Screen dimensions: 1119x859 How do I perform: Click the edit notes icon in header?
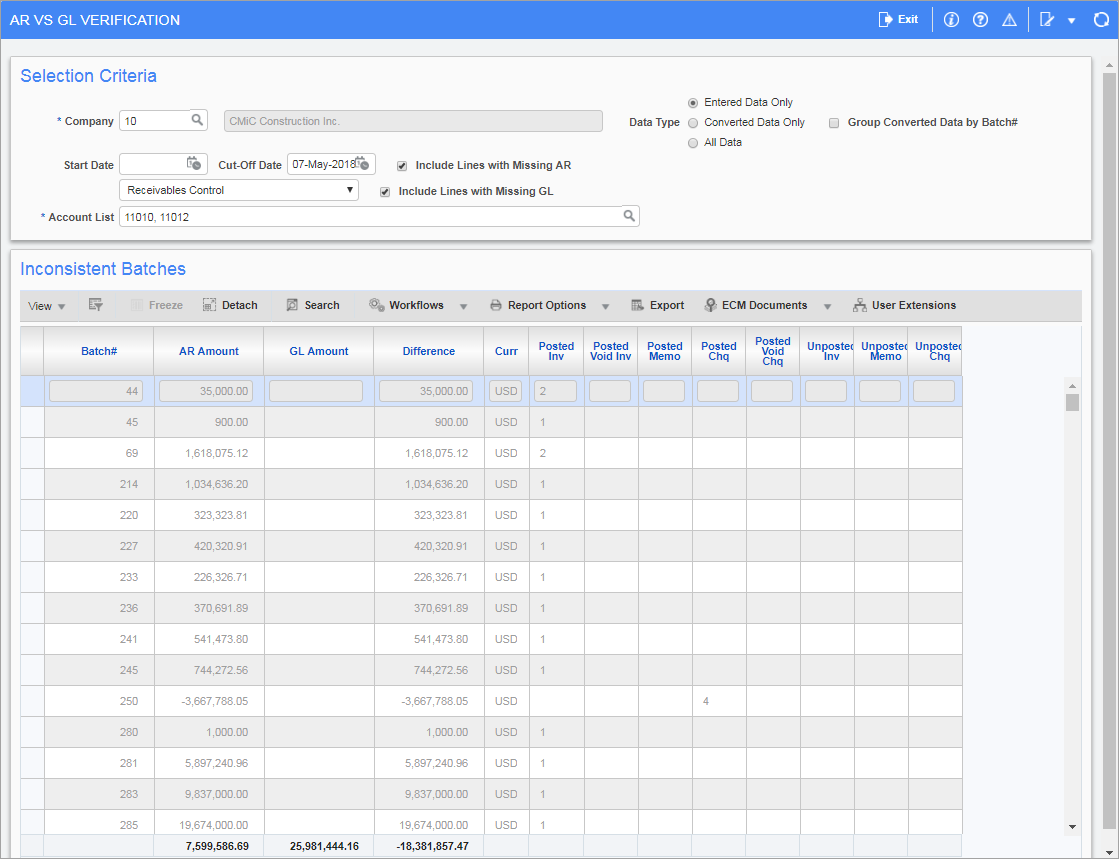[1047, 20]
